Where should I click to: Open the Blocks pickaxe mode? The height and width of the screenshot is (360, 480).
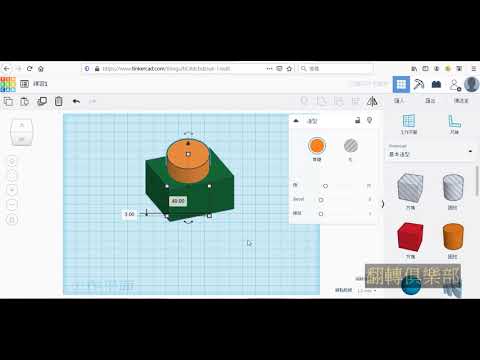coord(419,84)
